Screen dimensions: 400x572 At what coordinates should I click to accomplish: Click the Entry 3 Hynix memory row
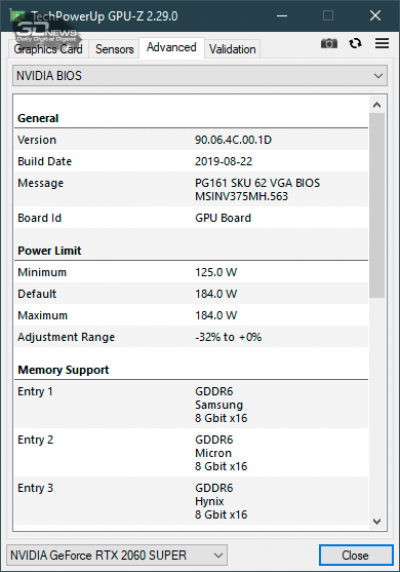tap(191, 500)
